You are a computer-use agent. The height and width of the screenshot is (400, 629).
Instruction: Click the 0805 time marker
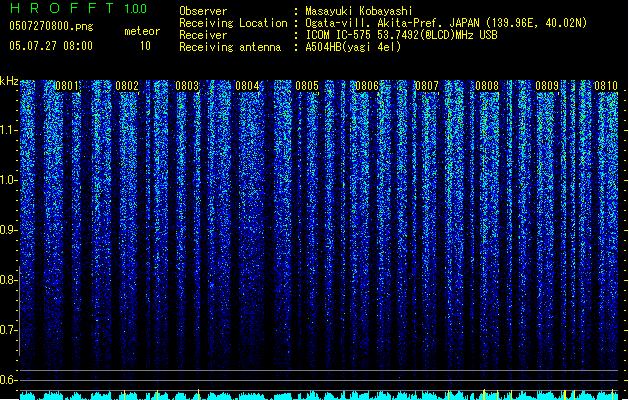[307, 86]
